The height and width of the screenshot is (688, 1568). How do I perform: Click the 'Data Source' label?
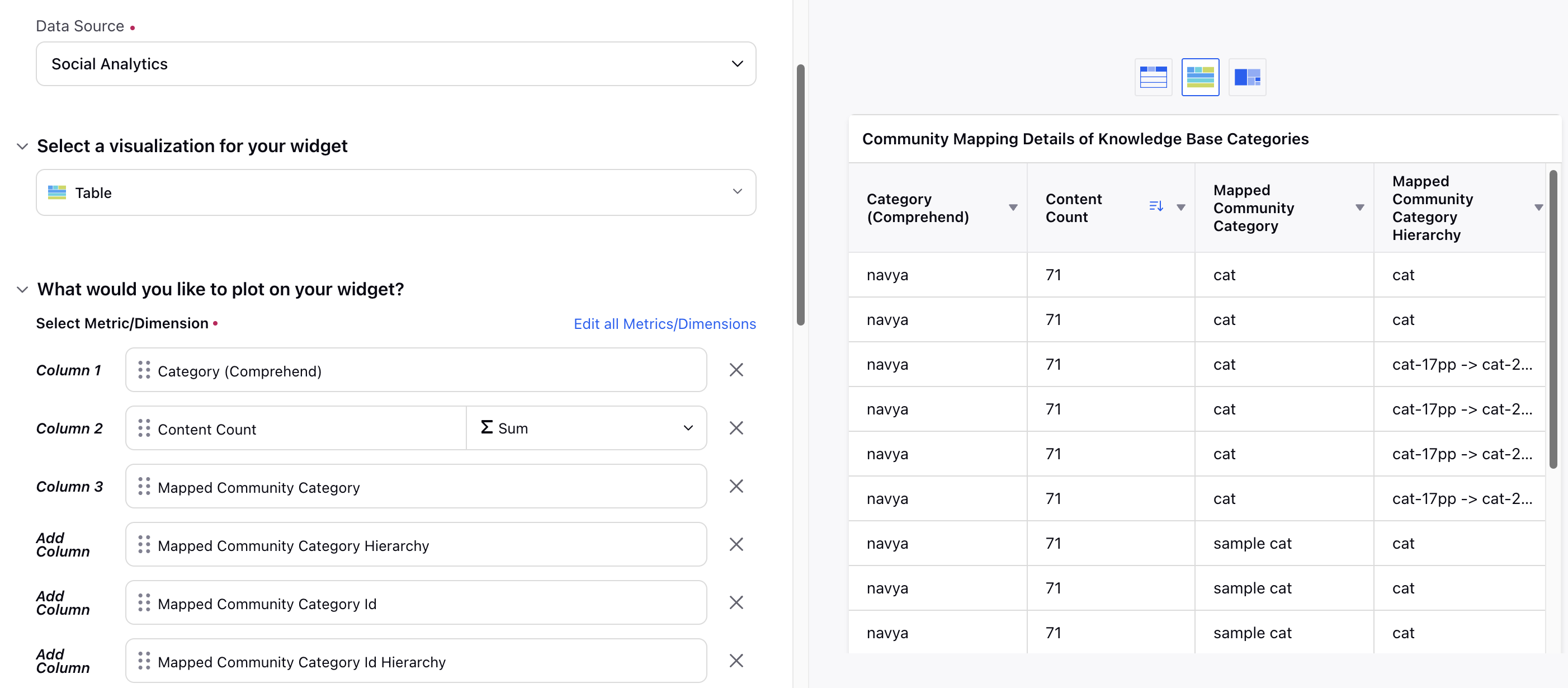(80, 26)
